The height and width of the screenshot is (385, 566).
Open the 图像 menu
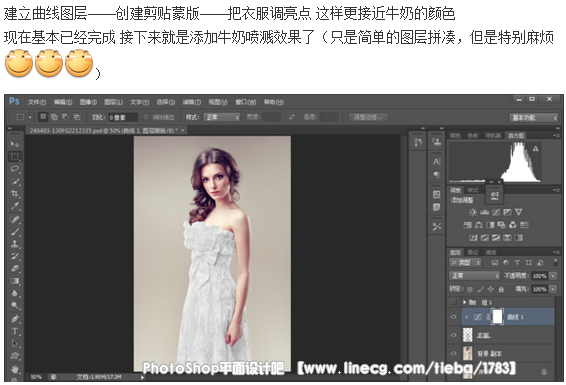[88, 102]
